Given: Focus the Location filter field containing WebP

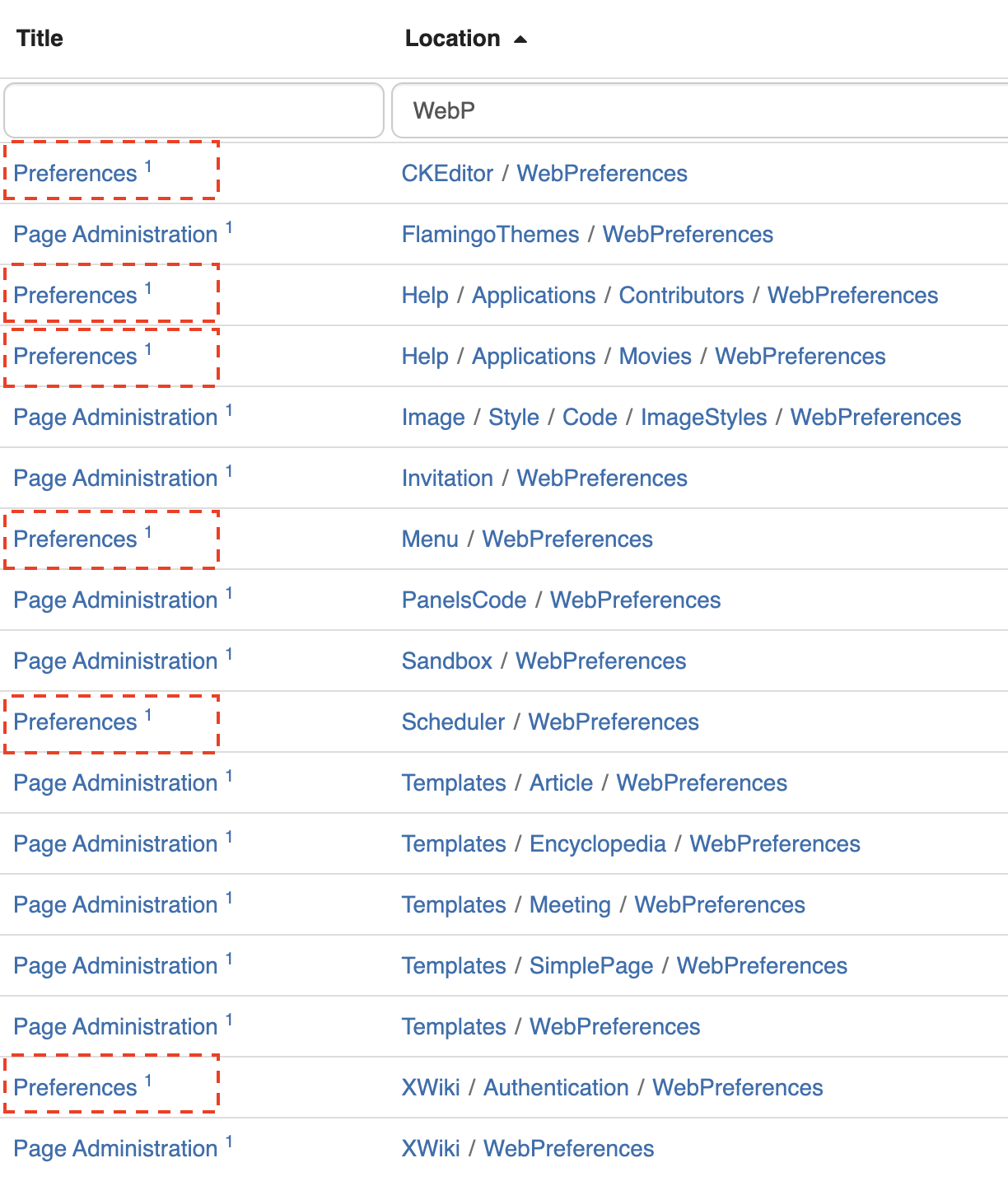Looking at the screenshot, I should 700,110.
